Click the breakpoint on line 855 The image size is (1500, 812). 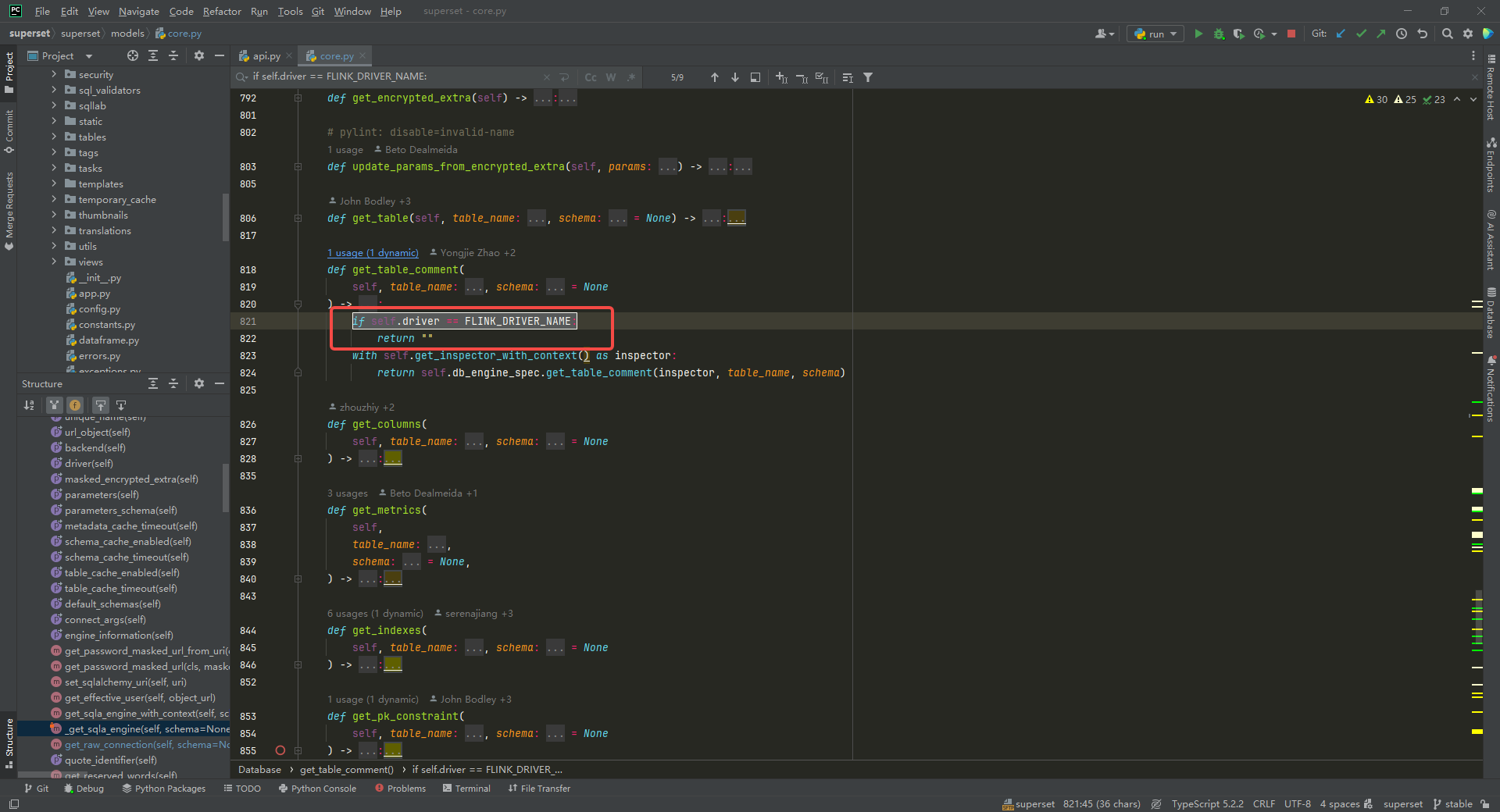point(280,750)
